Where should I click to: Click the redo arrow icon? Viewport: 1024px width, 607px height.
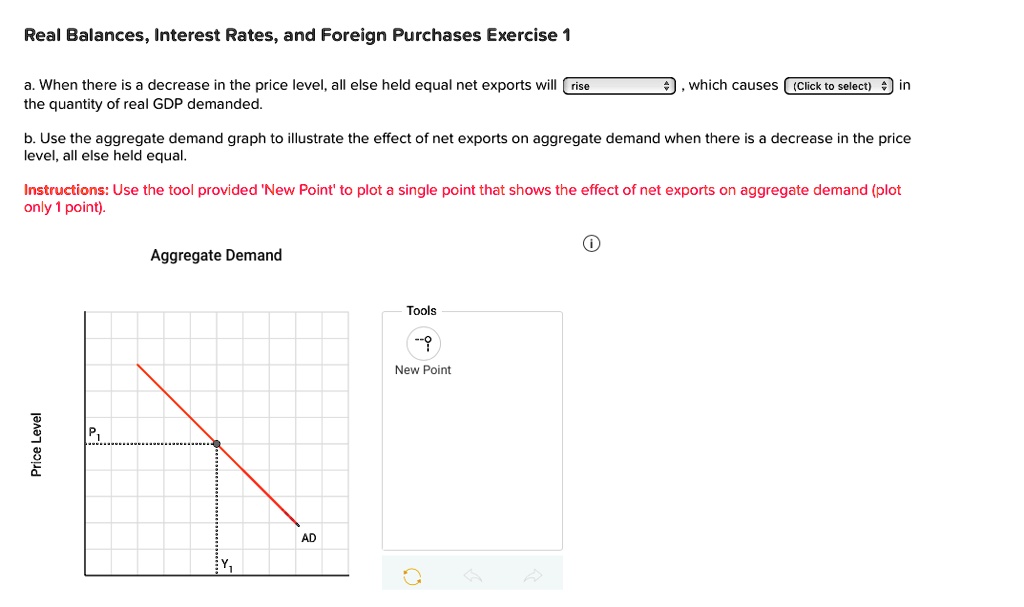pyautogui.click(x=534, y=575)
